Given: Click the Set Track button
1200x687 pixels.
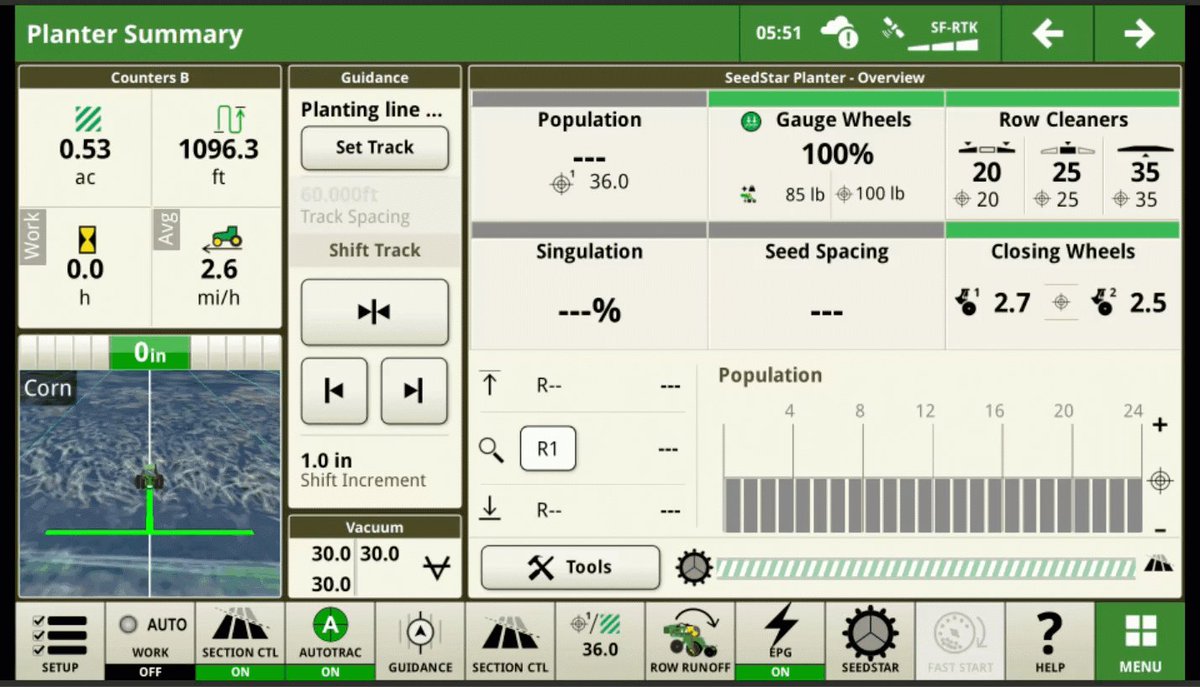Looking at the screenshot, I should click(x=374, y=148).
